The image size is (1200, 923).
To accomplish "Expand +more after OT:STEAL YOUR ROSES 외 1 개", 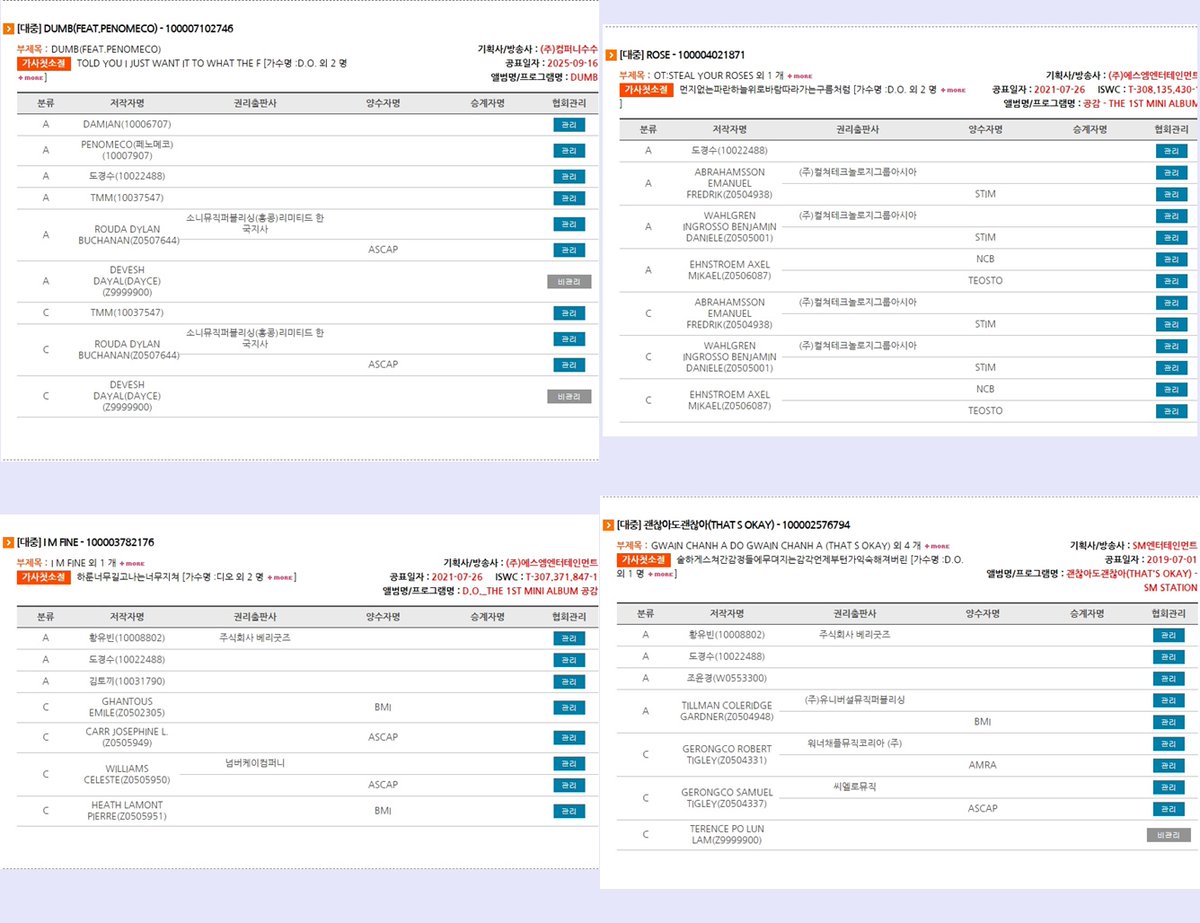I will (x=799, y=75).
